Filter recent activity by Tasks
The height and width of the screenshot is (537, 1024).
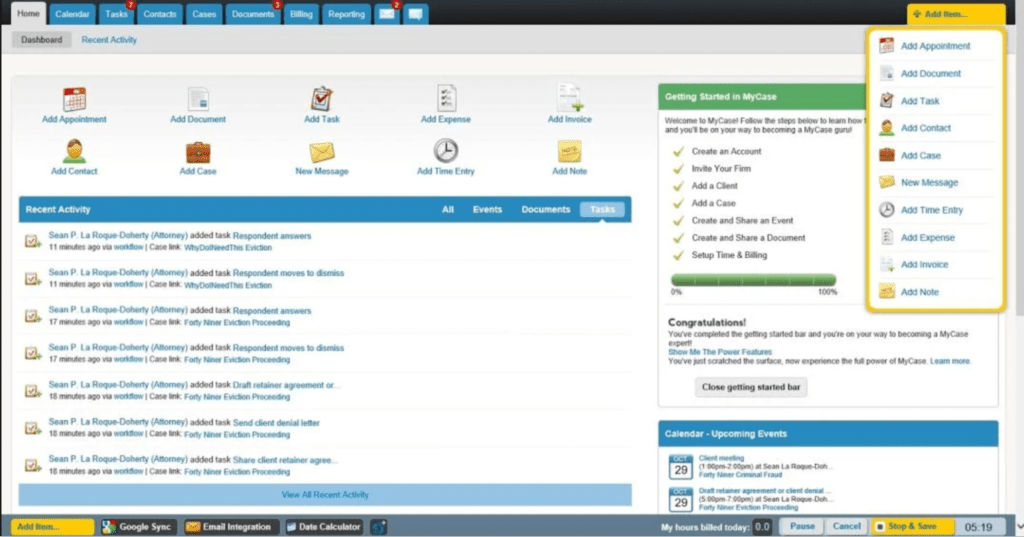[x=602, y=210]
